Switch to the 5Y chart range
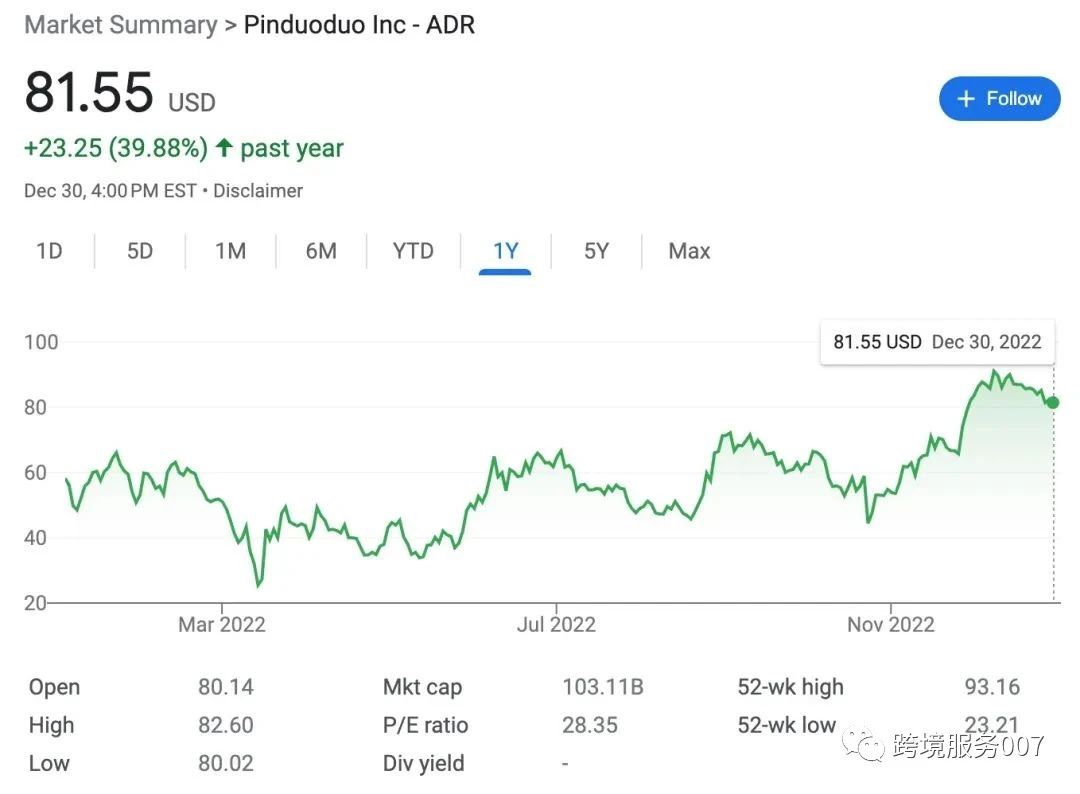Screen dimensions: 1080x794 pyautogui.click(x=596, y=251)
